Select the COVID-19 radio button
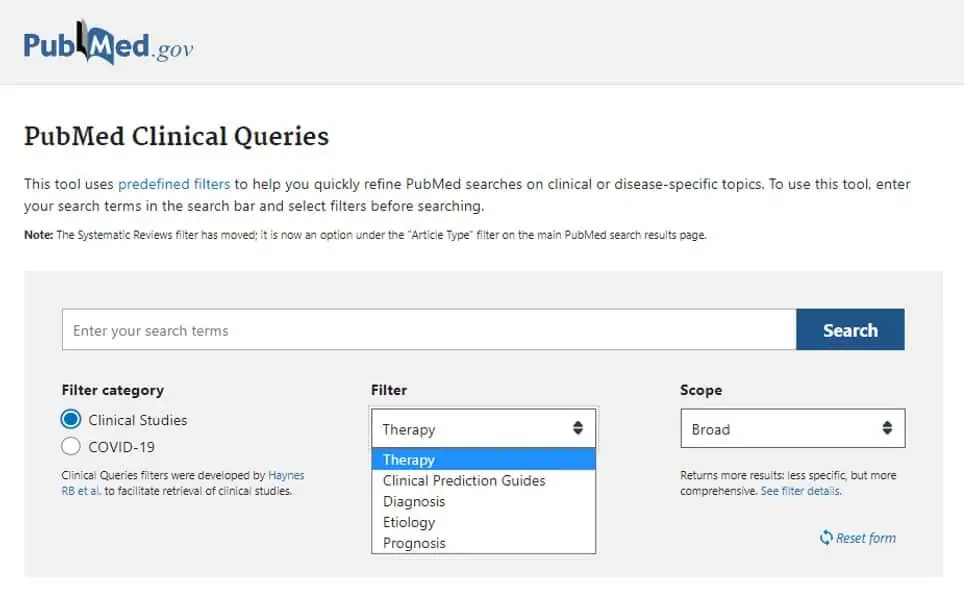964x612 pixels. point(71,446)
